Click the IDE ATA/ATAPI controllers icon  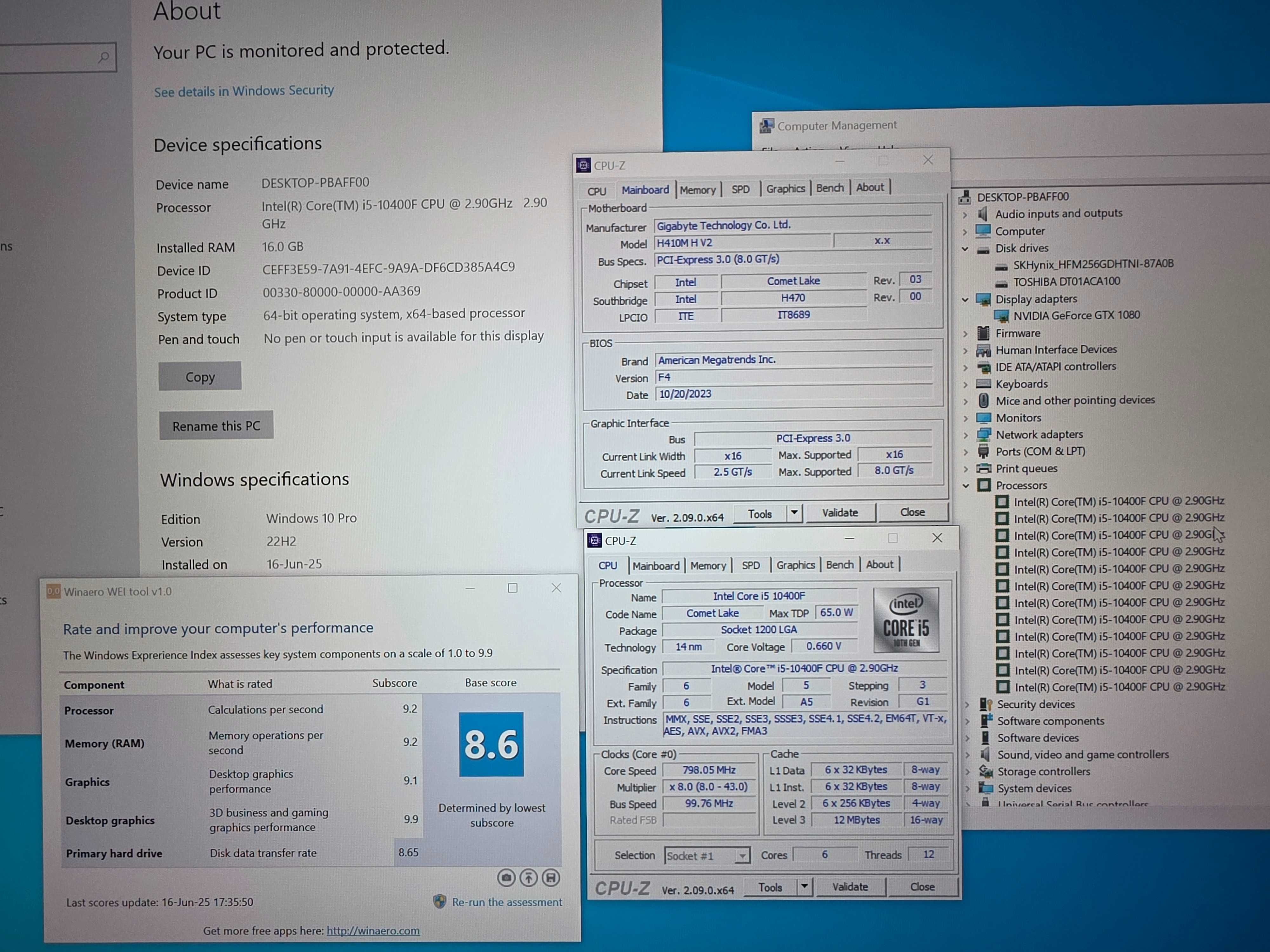click(984, 367)
